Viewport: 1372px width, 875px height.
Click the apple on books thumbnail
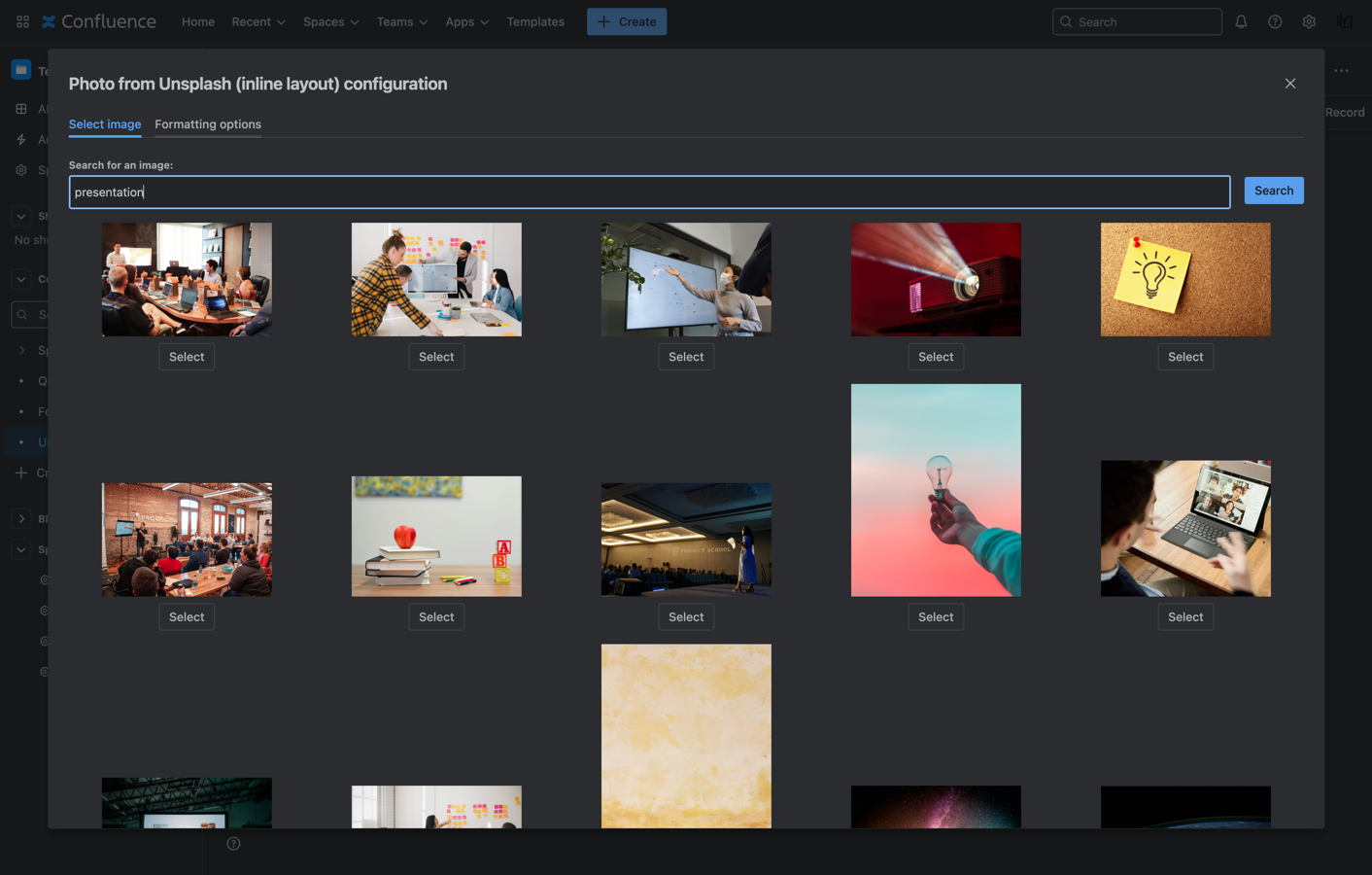click(436, 536)
